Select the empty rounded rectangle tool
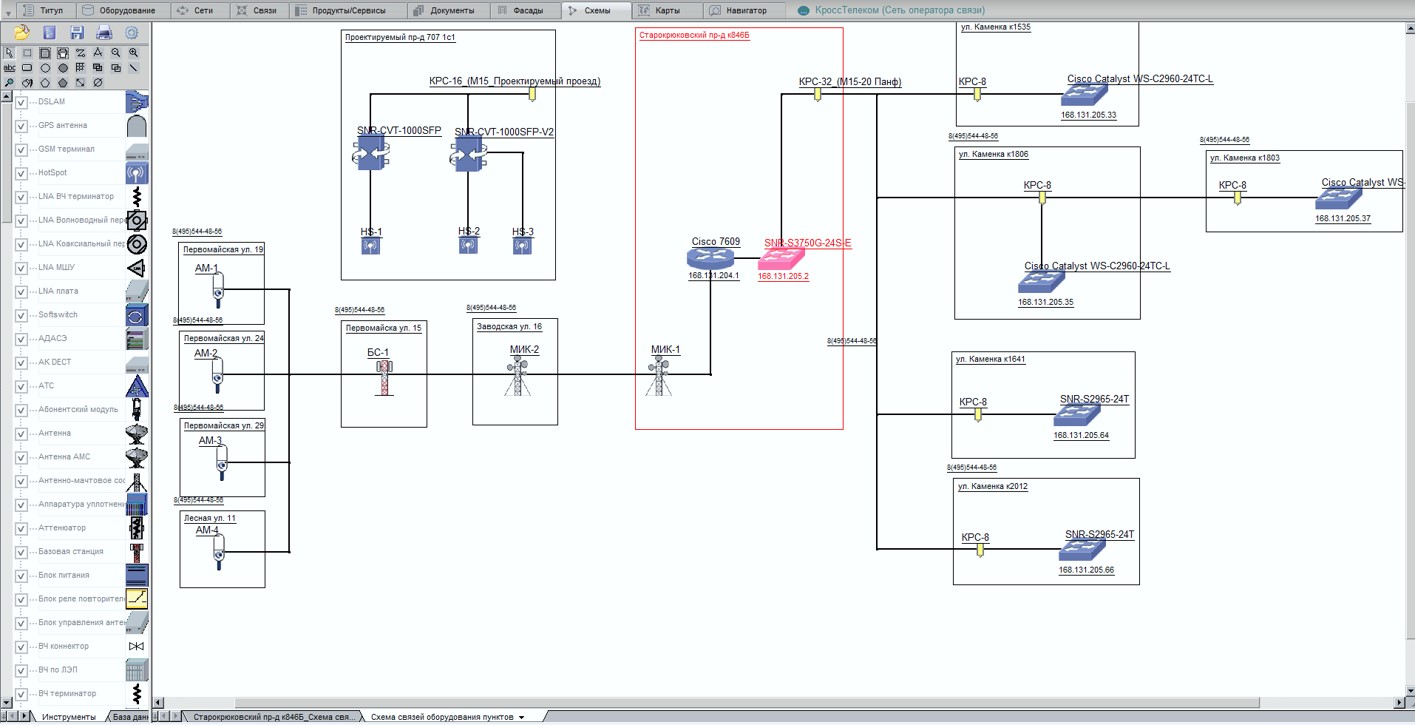Image resolution: width=1415 pixels, height=725 pixels. (x=27, y=68)
